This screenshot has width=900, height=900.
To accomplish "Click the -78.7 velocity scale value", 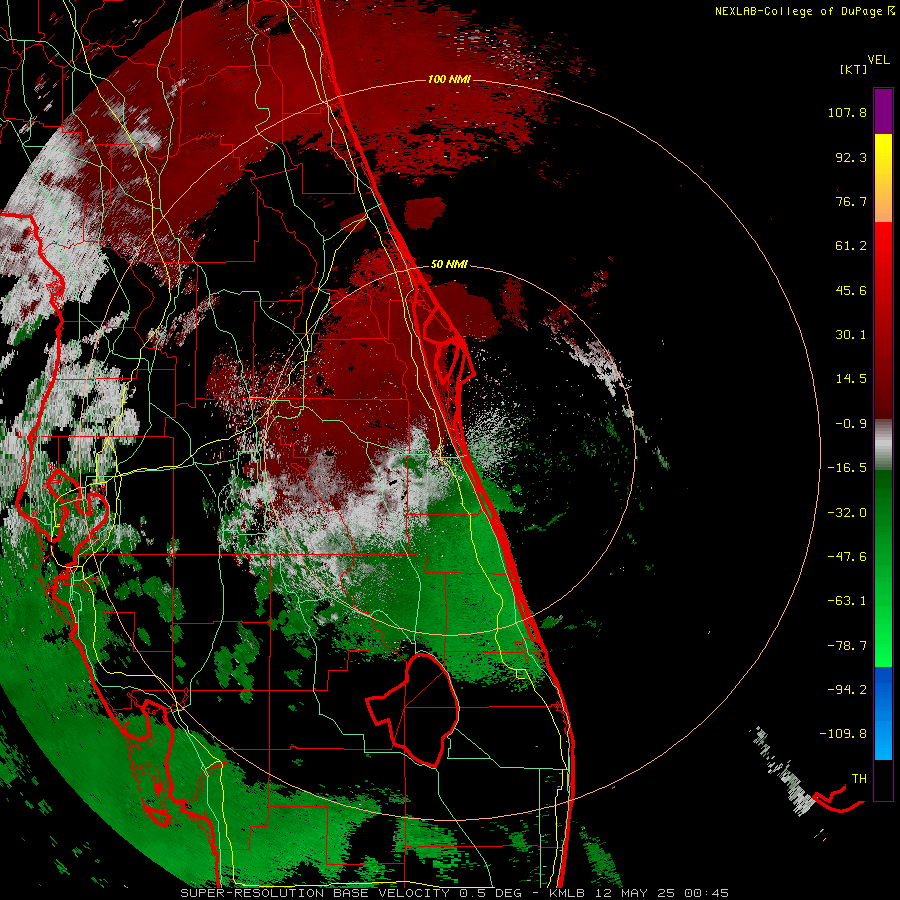I will pyautogui.click(x=847, y=646).
